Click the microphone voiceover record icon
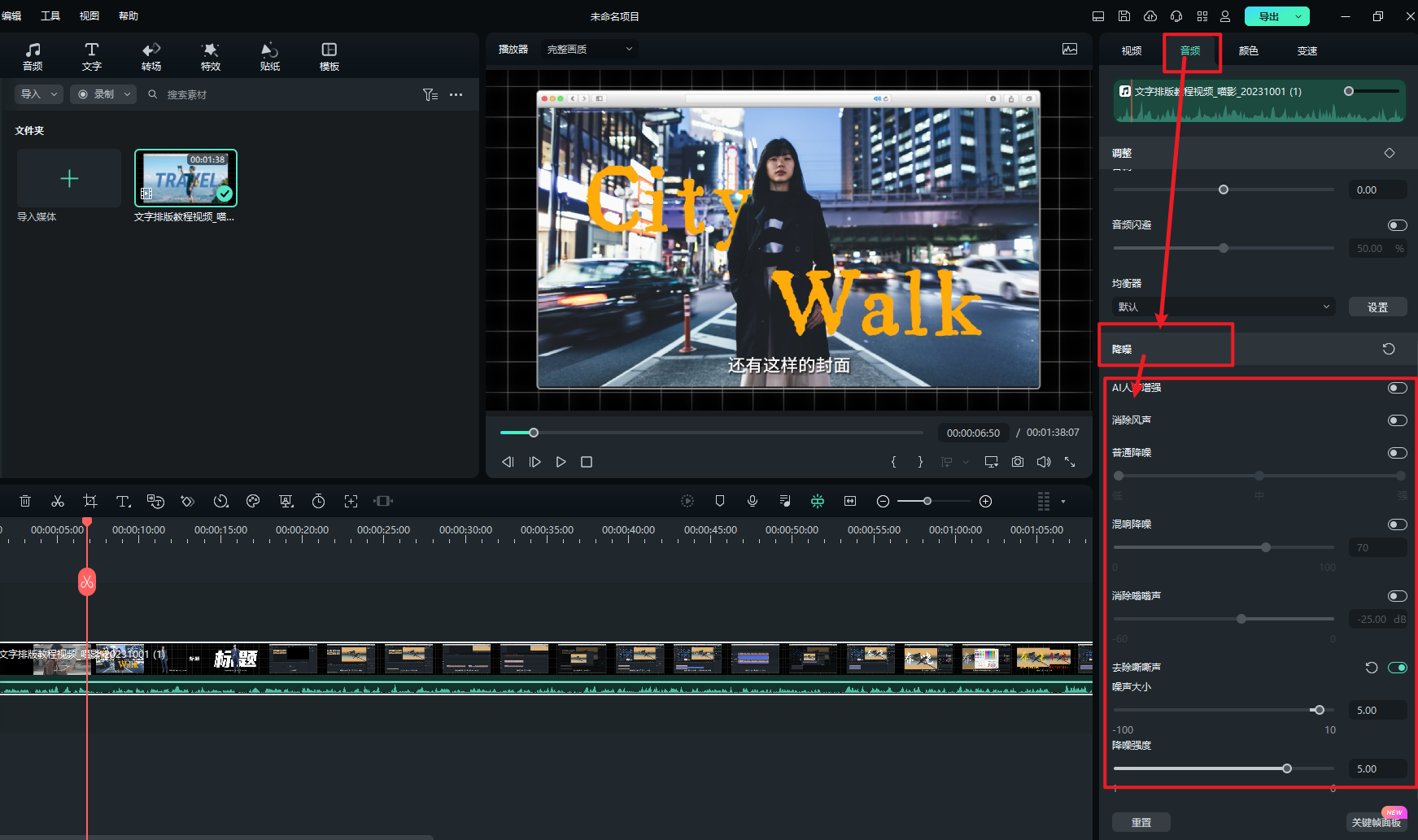This screenshot has height=840, width=1418. coord(753,501)
